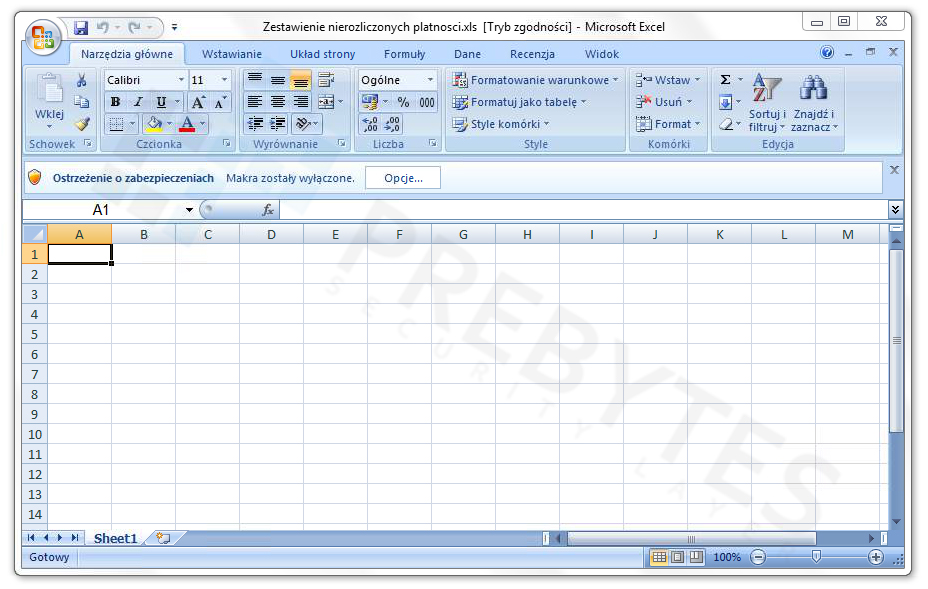Toggle wrap text in cell

point(326,79)
